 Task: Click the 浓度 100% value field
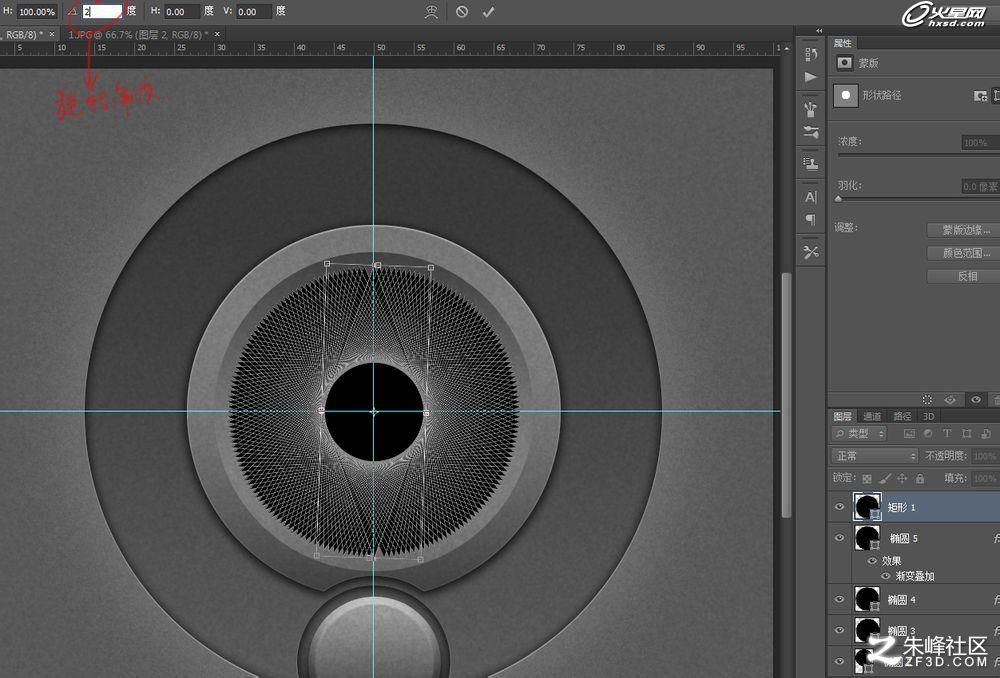[x=980, y=143]
